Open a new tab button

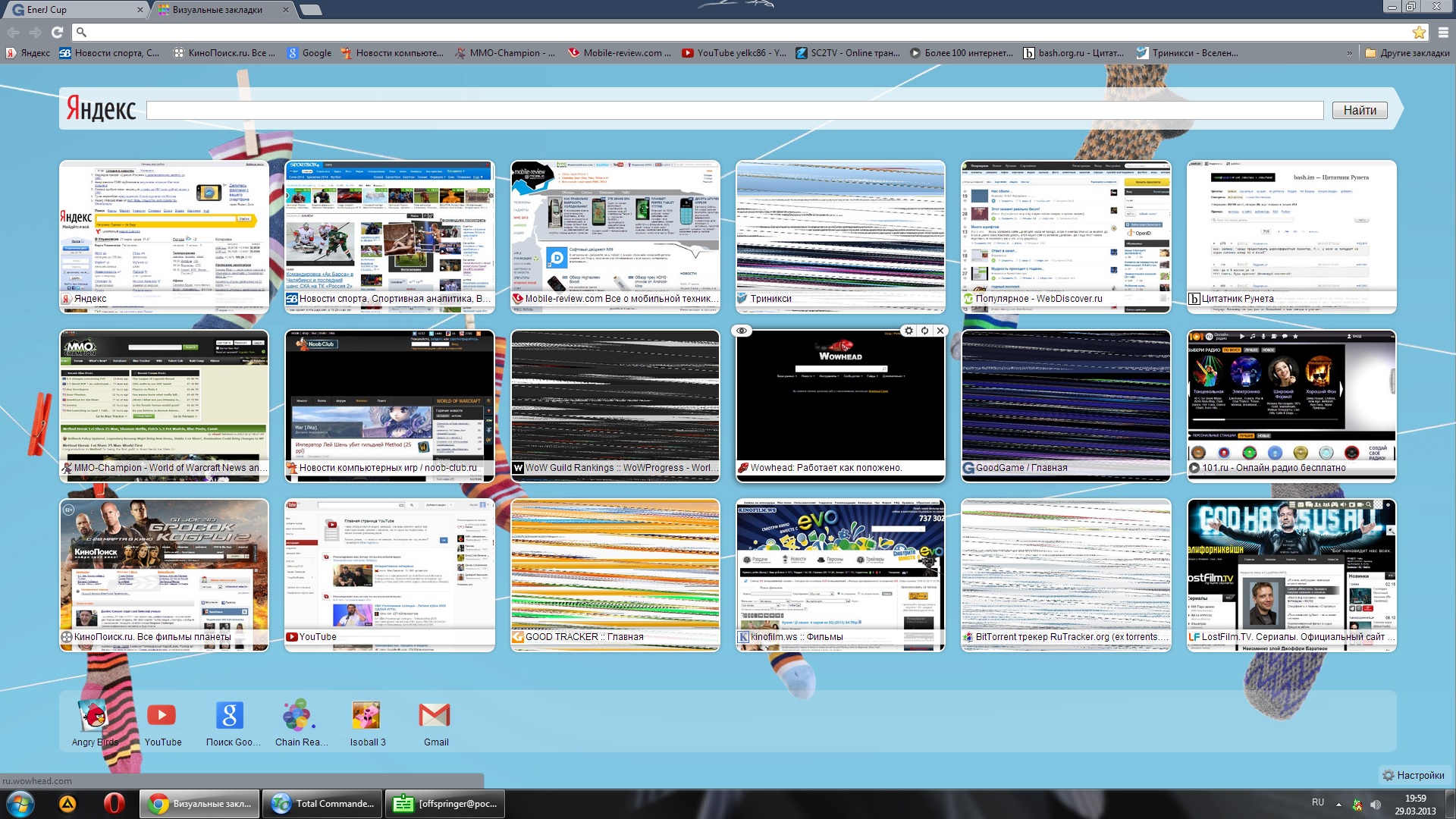(x=311, y=10)
